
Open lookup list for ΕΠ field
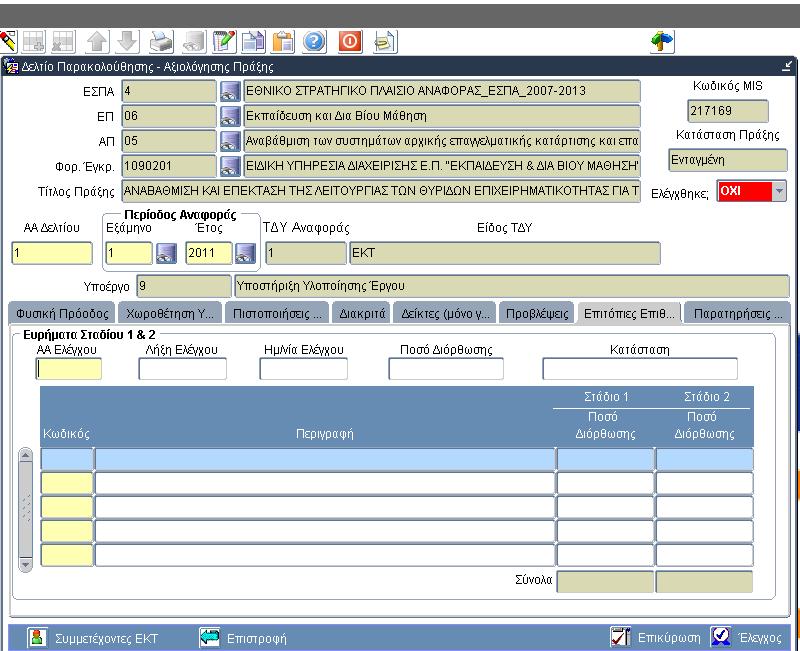coord(230,116)
